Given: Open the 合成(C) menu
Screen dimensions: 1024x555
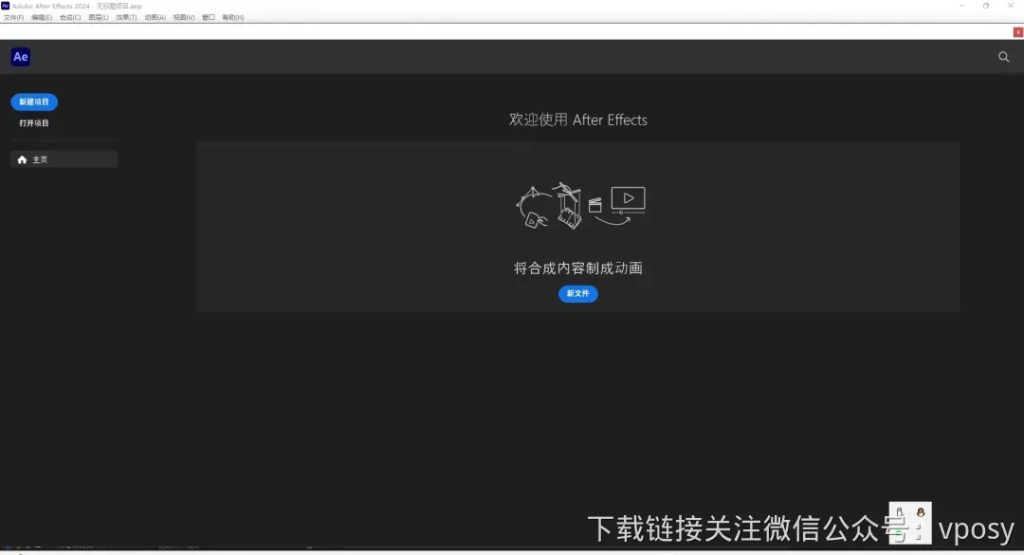Looking at the screenshot, I should click(71, 18).
